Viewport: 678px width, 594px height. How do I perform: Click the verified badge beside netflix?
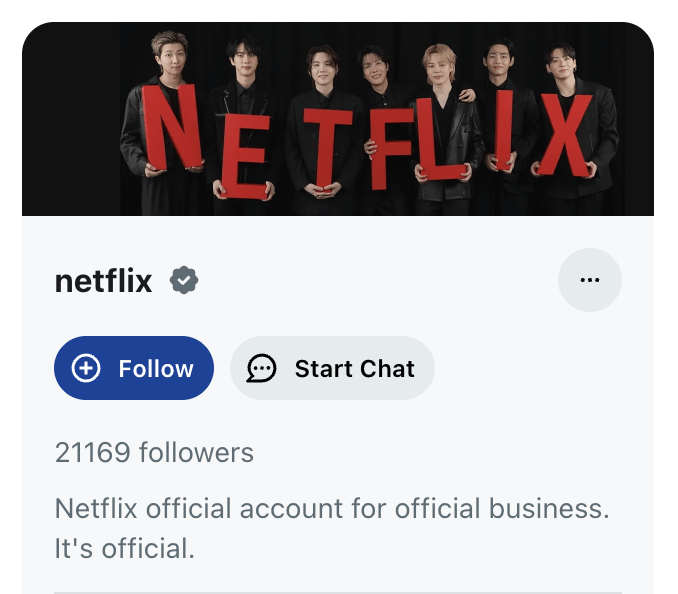pyautogui.click(x=183, y=282)
